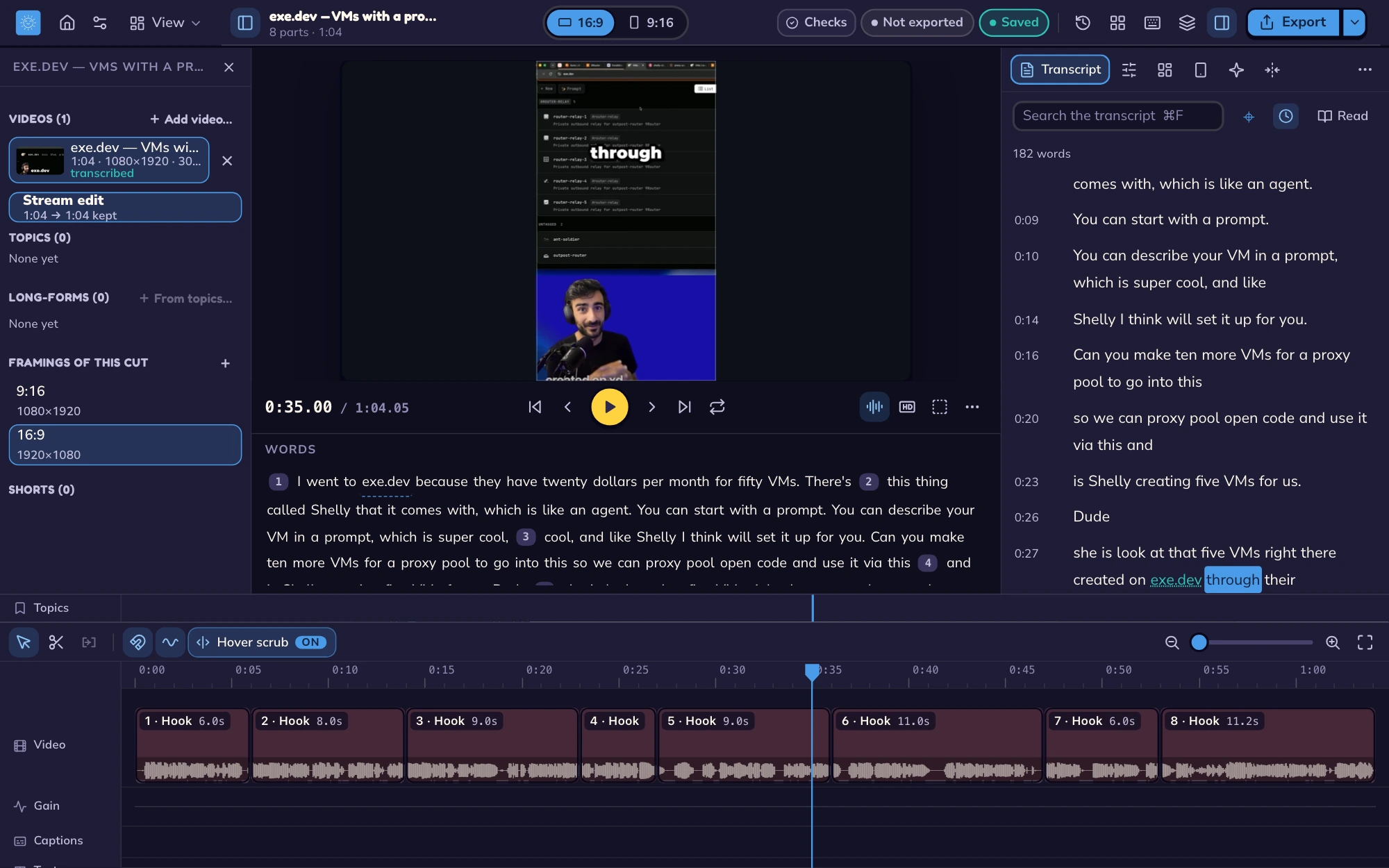Switch framing to 9:16 in top bar
The image size is (1389, 868).
[x=651, y=22]
